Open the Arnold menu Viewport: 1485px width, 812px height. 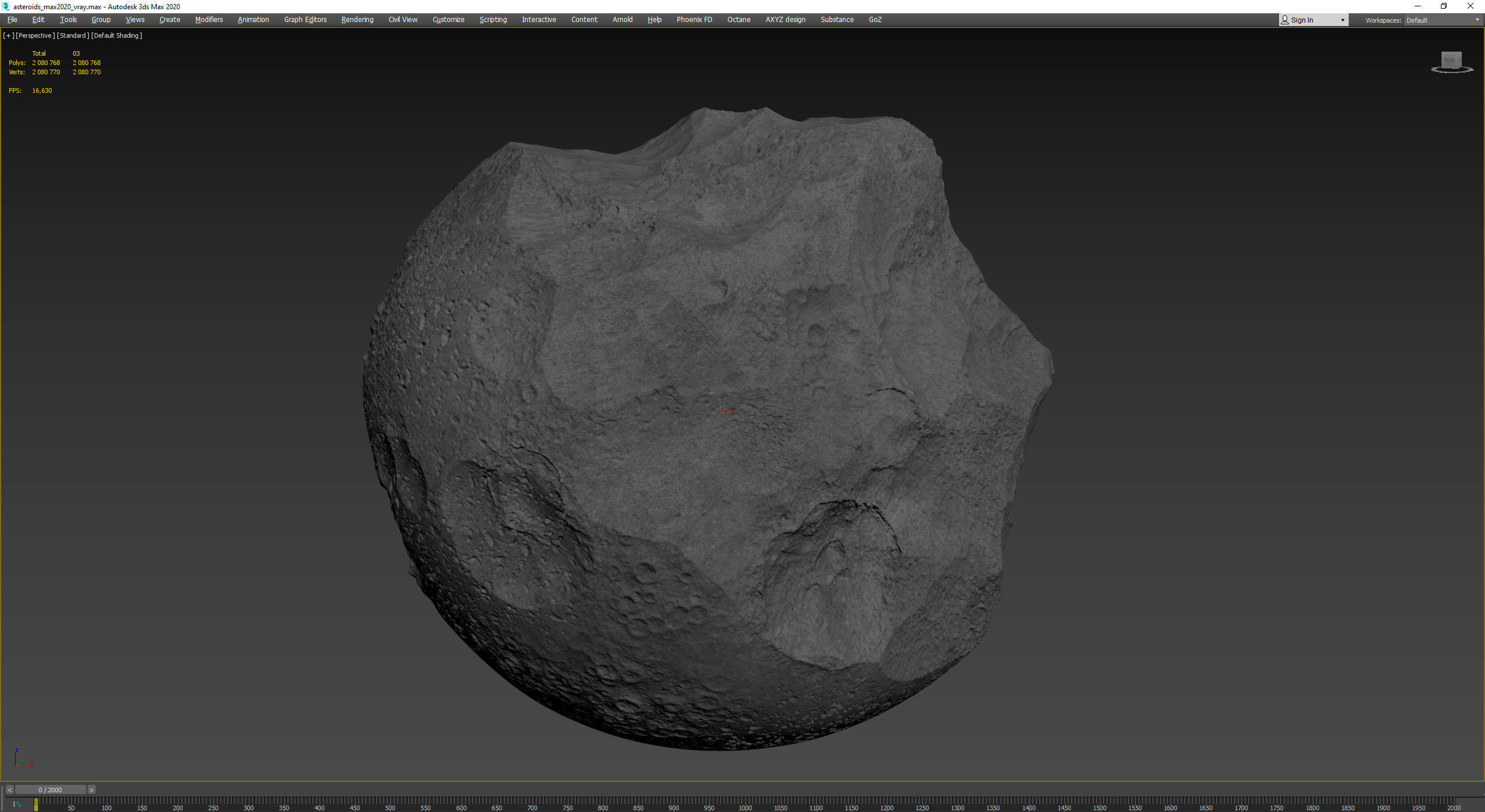click(622, 20)
